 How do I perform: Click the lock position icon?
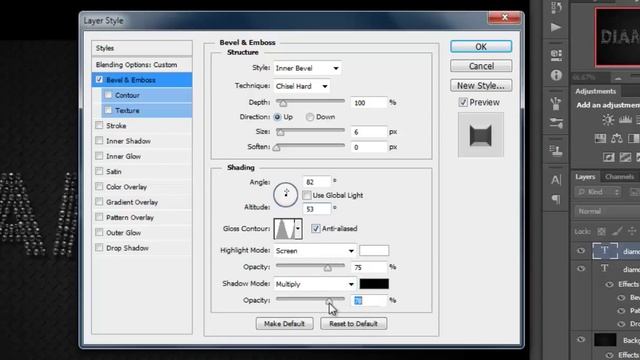tap(632, 231)
